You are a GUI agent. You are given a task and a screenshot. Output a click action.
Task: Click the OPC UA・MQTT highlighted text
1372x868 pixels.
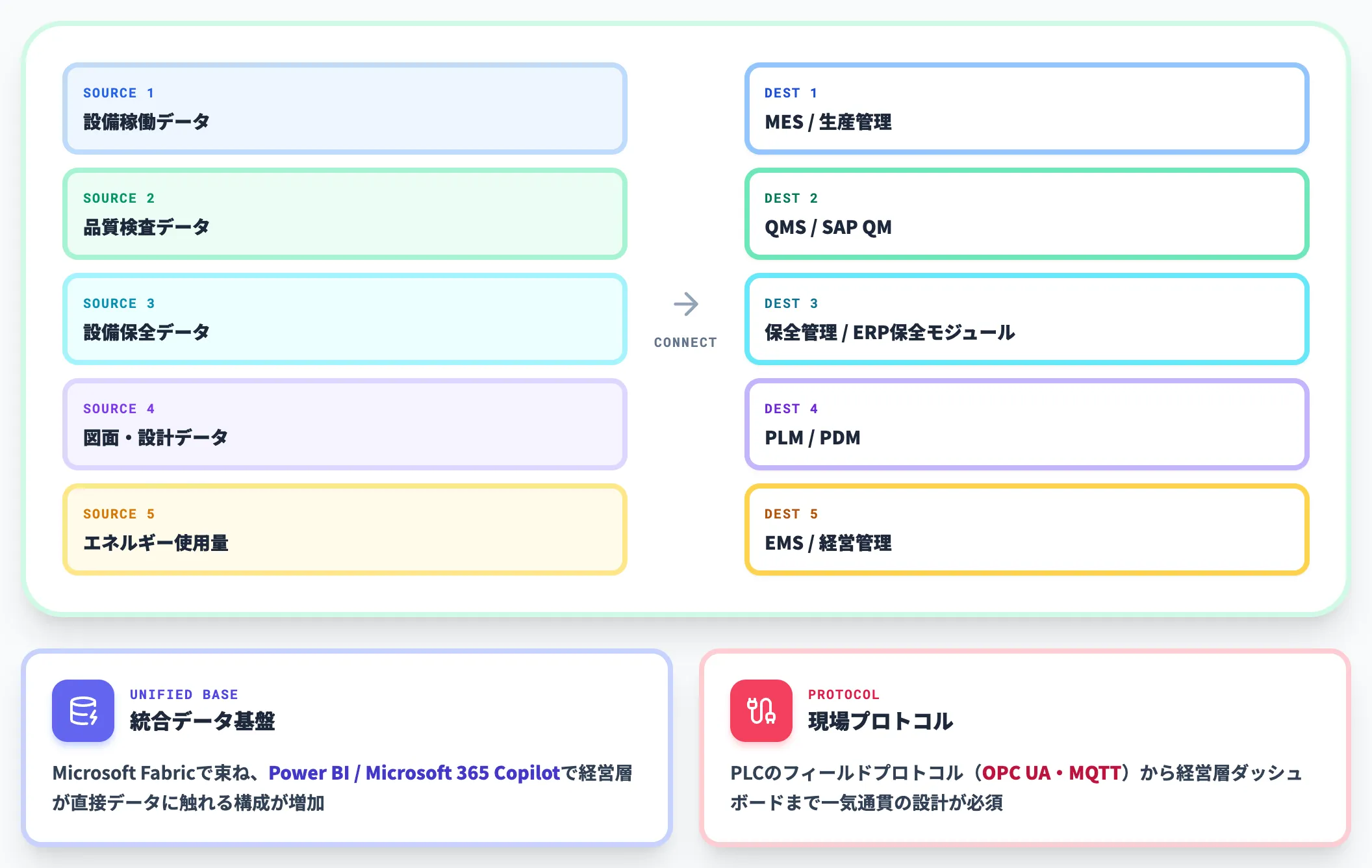1051,772
